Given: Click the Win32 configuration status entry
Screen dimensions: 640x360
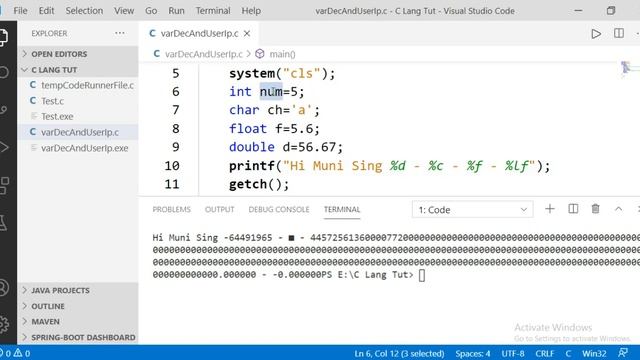Looking at the screenshot, I should point(594,353).
